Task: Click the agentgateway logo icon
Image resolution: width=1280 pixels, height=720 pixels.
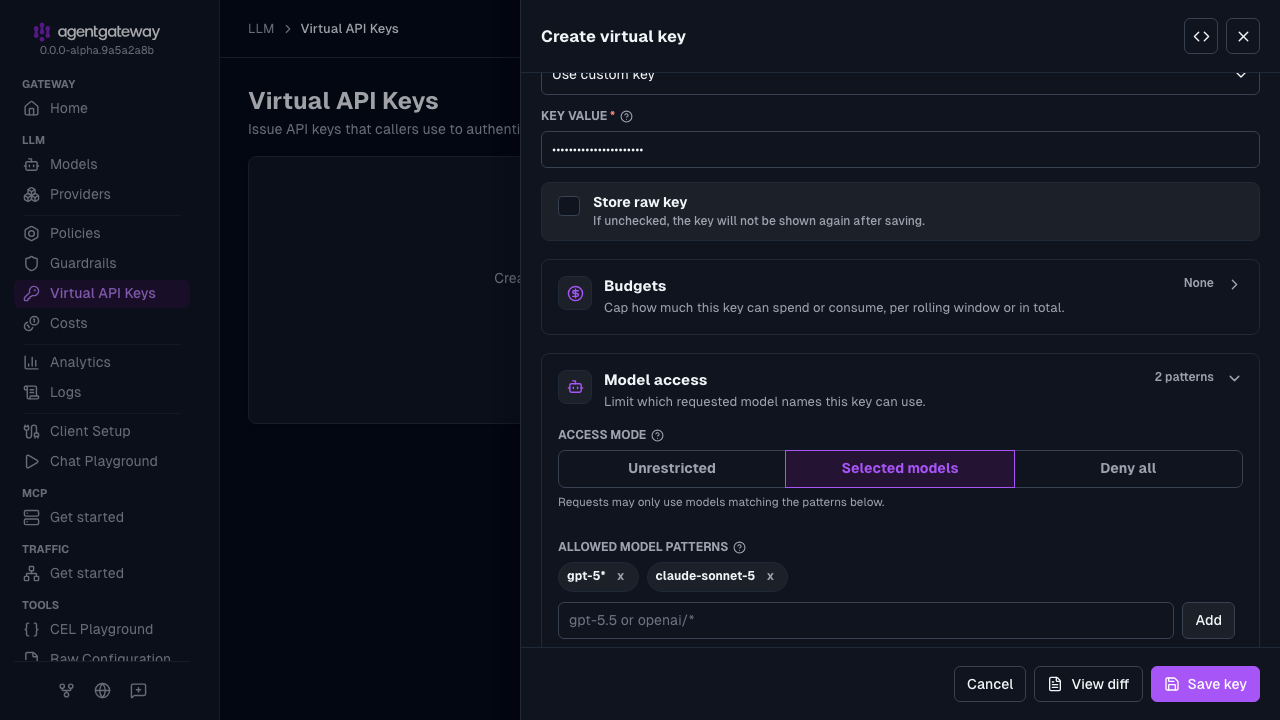Action: point(42,32)
